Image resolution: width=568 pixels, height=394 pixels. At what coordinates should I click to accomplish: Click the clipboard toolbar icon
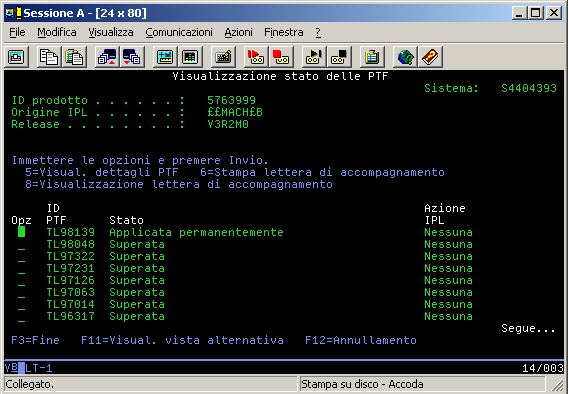[x=372, y=57]
